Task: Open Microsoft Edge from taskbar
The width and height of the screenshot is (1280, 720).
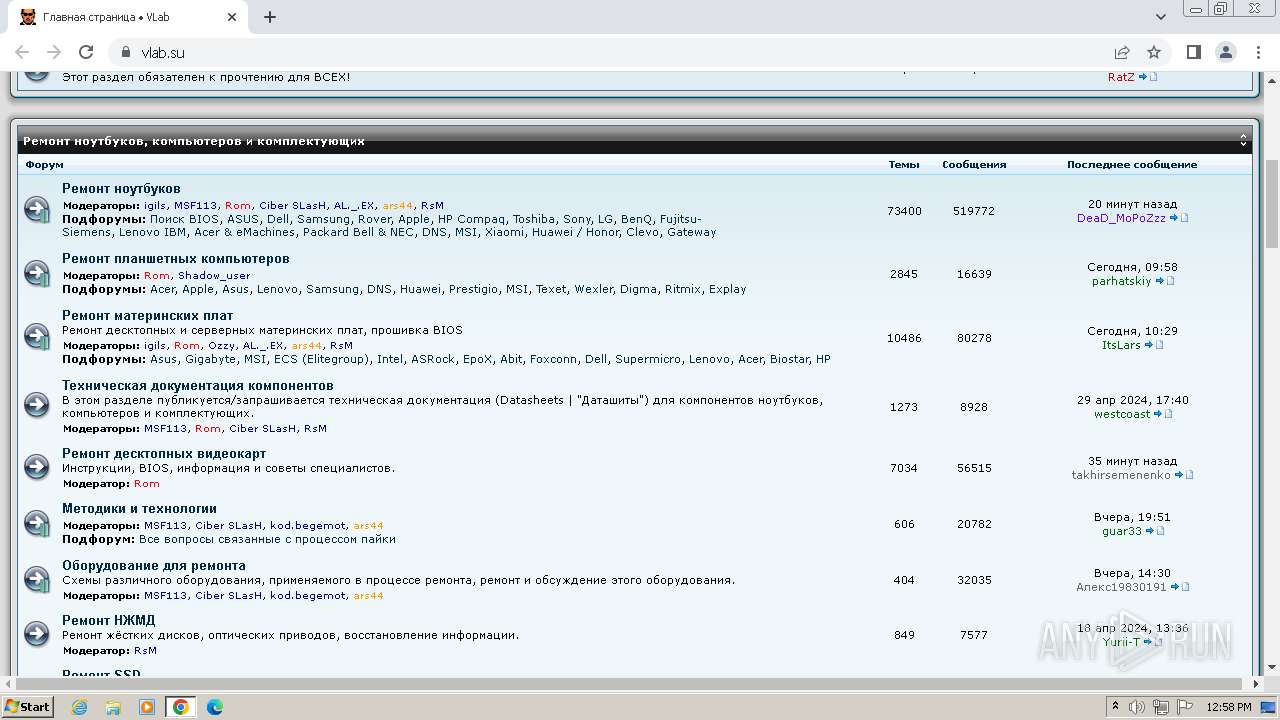Action: point(214,707)
